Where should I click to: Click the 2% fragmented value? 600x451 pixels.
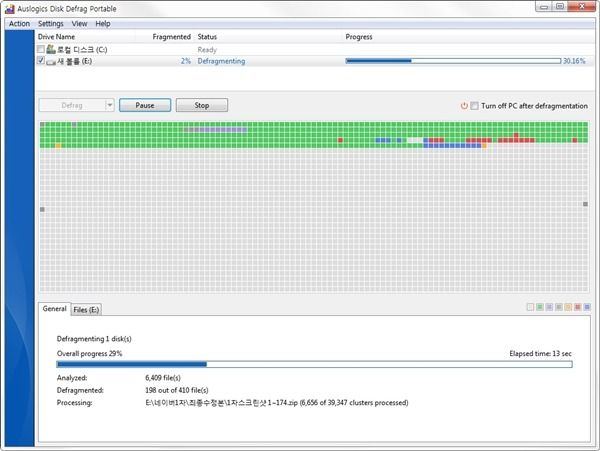186,61
